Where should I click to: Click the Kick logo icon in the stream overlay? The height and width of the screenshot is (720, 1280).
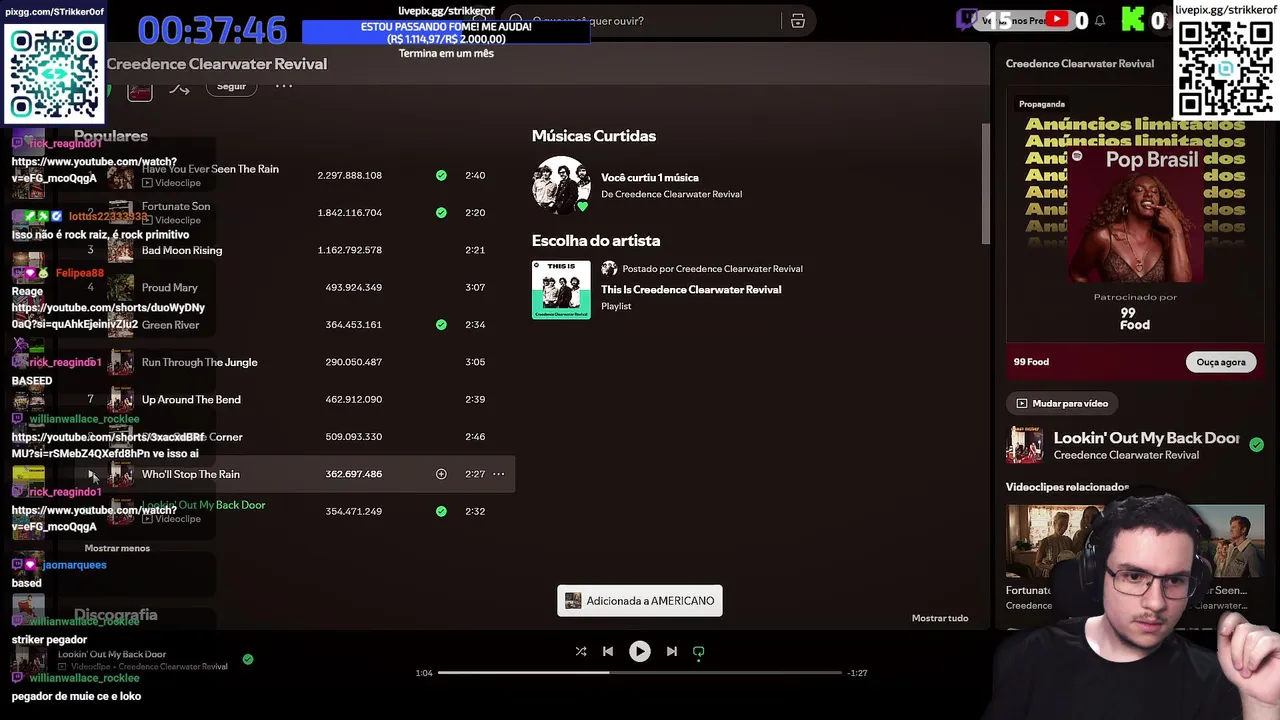[1133, 19]
